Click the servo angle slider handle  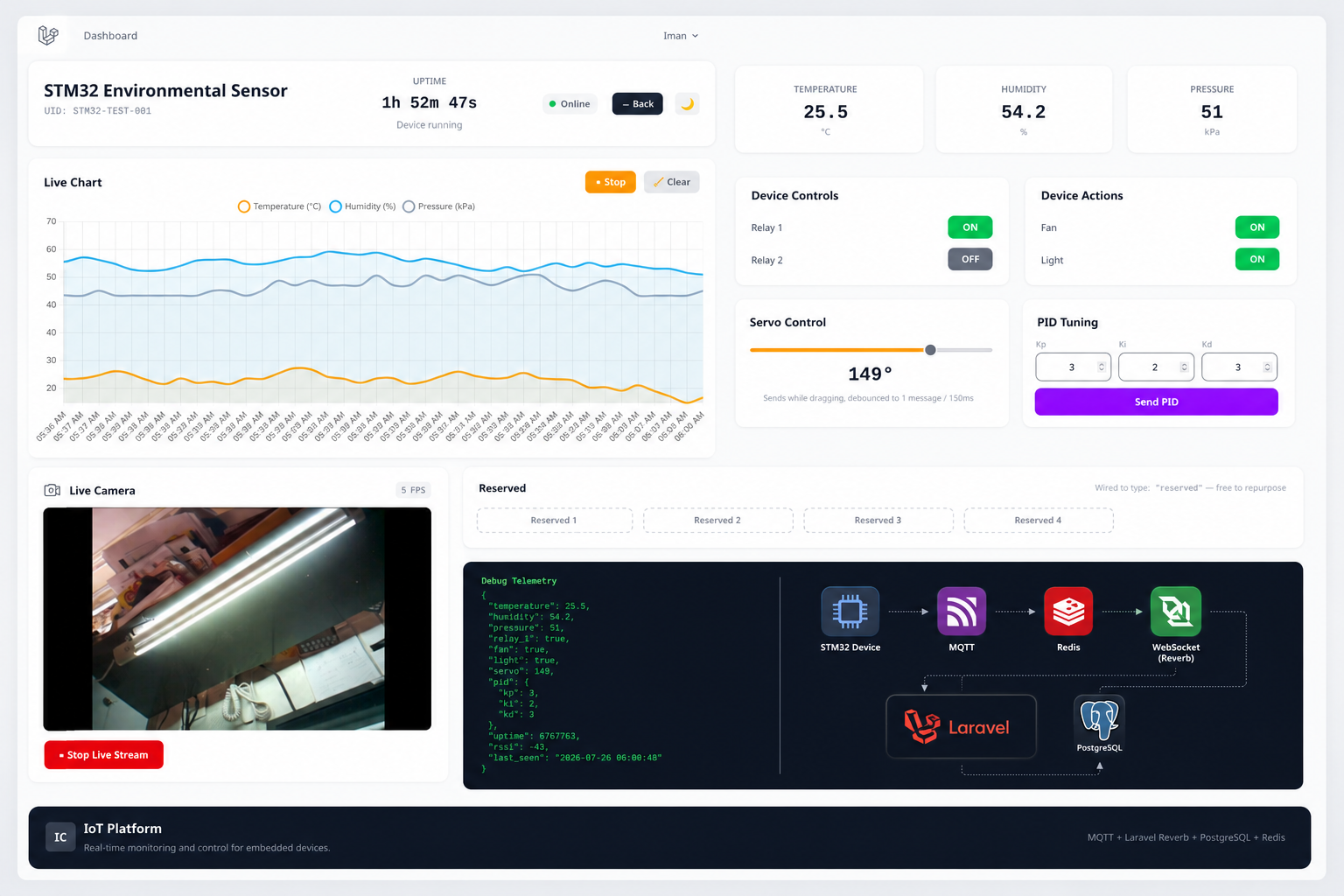pyautogui.click(x=930, y=350)
